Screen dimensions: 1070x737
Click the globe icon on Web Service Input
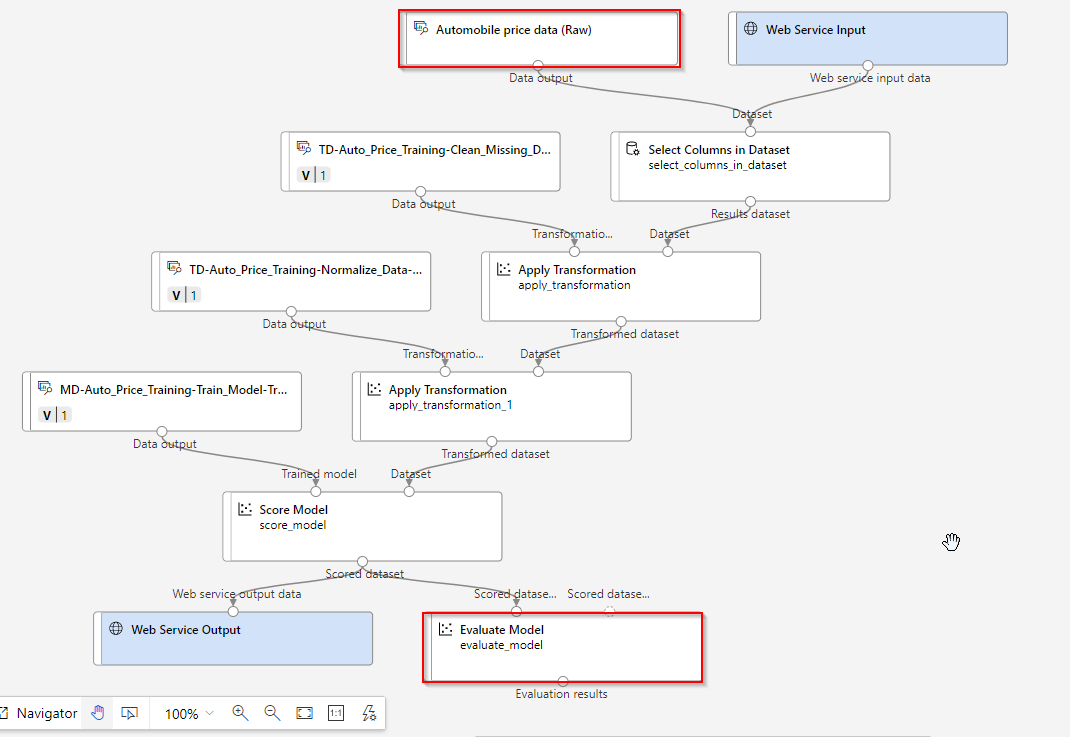click(750, 29)
